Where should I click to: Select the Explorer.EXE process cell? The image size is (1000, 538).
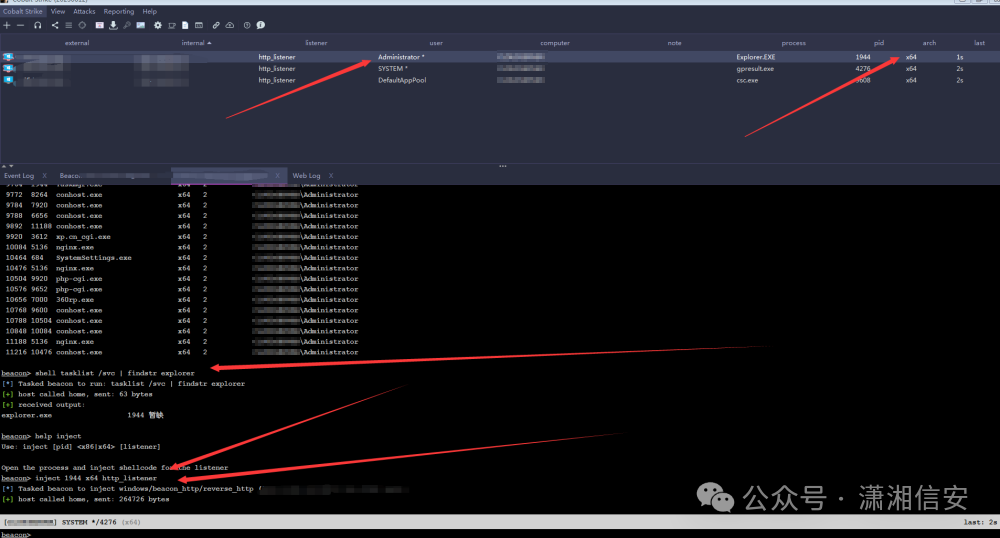coord(756,57)
